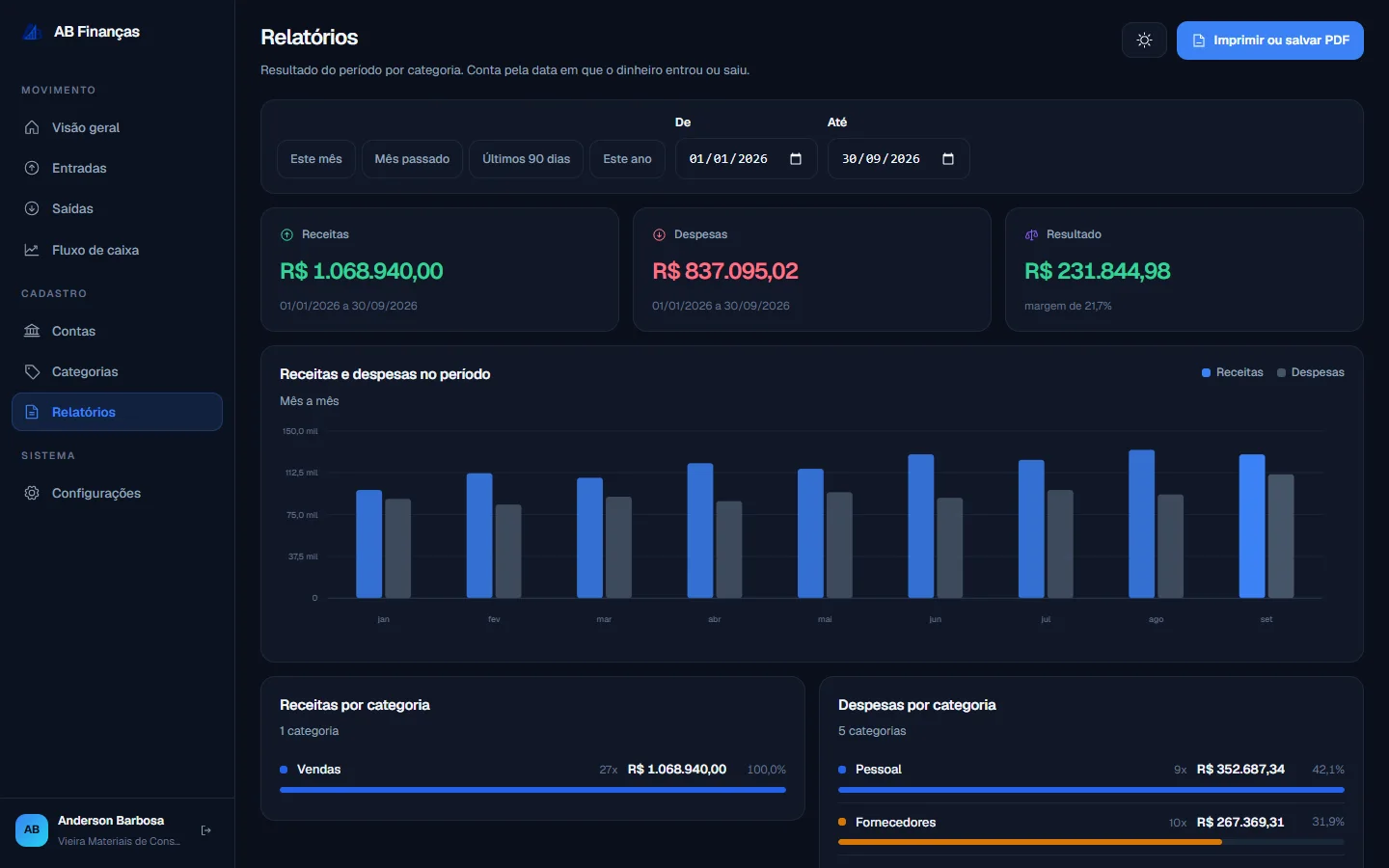The width and height of the screenshot is (1389, 868).
Task: Open the De date calendar picker icon
Action: point(796,159)
